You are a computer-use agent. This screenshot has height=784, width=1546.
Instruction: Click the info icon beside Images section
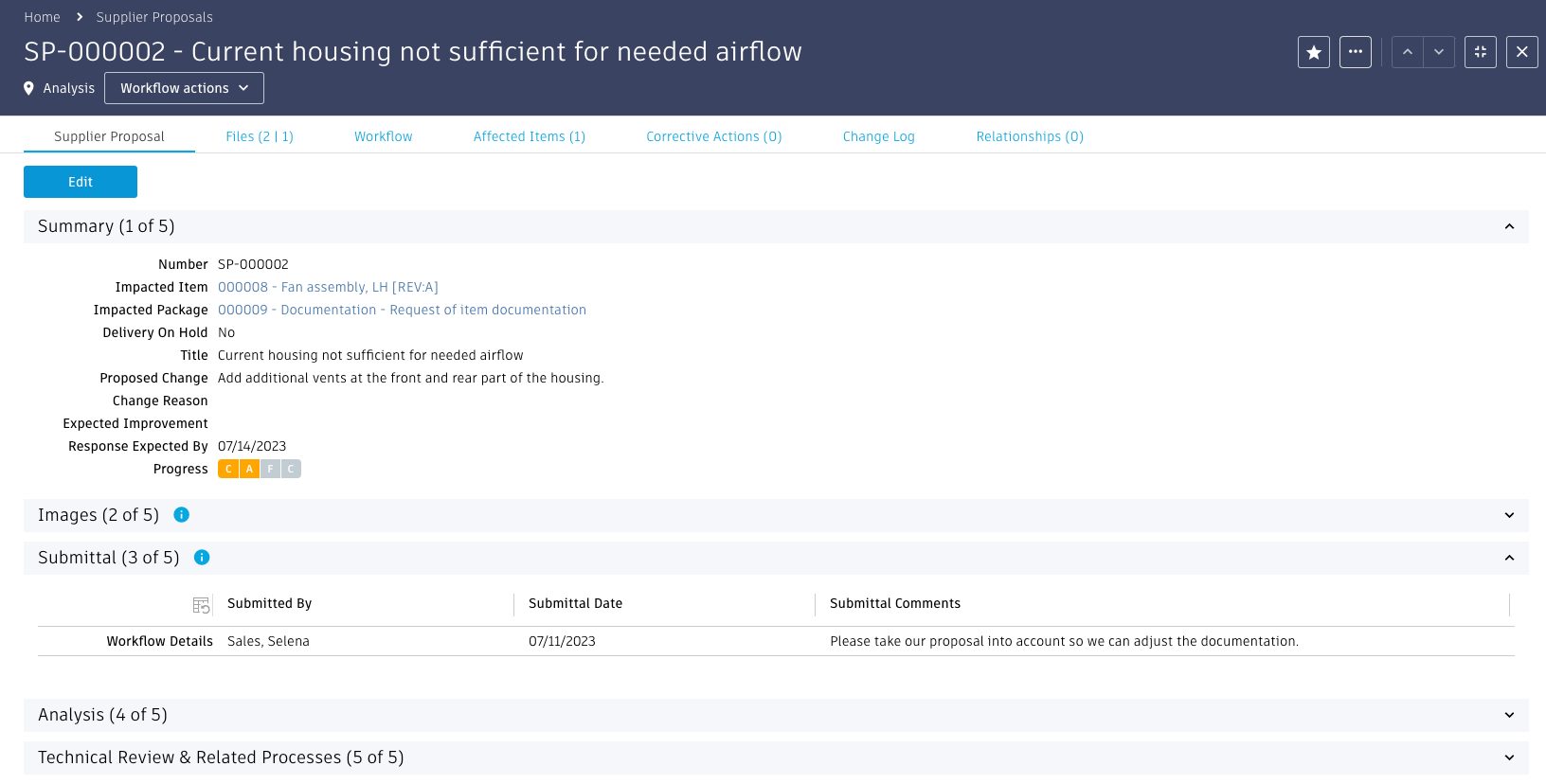pyautogui.click(x=182, y=515)
